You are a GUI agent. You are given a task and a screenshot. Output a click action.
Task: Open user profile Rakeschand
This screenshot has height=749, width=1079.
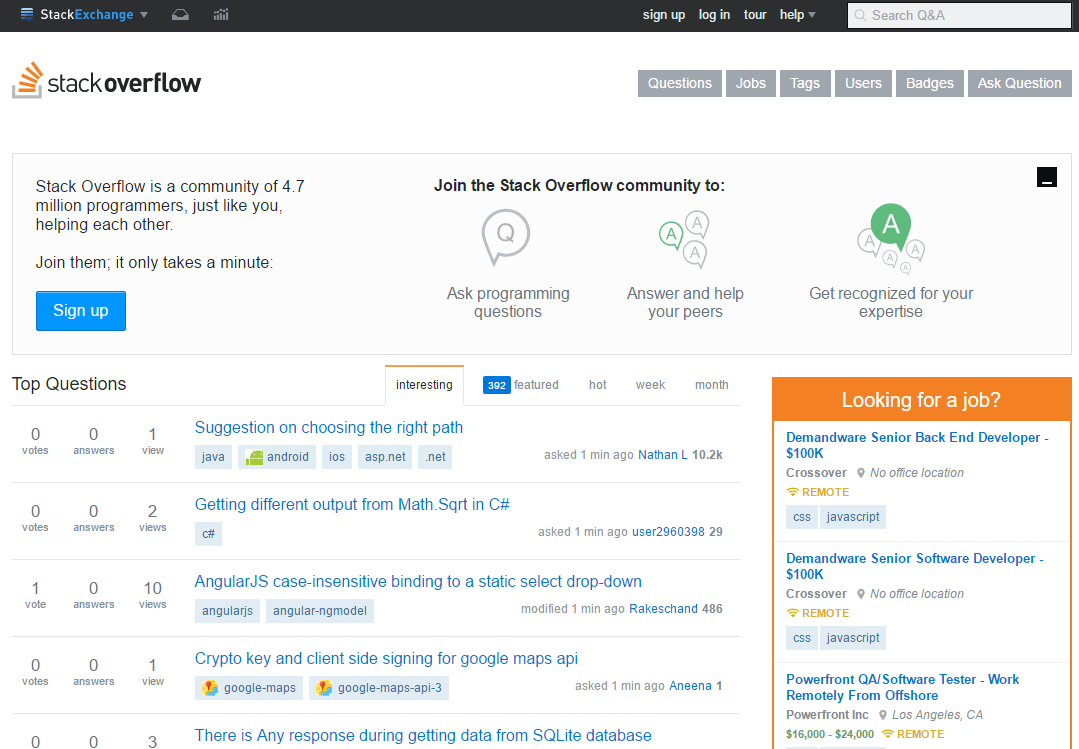663,609
